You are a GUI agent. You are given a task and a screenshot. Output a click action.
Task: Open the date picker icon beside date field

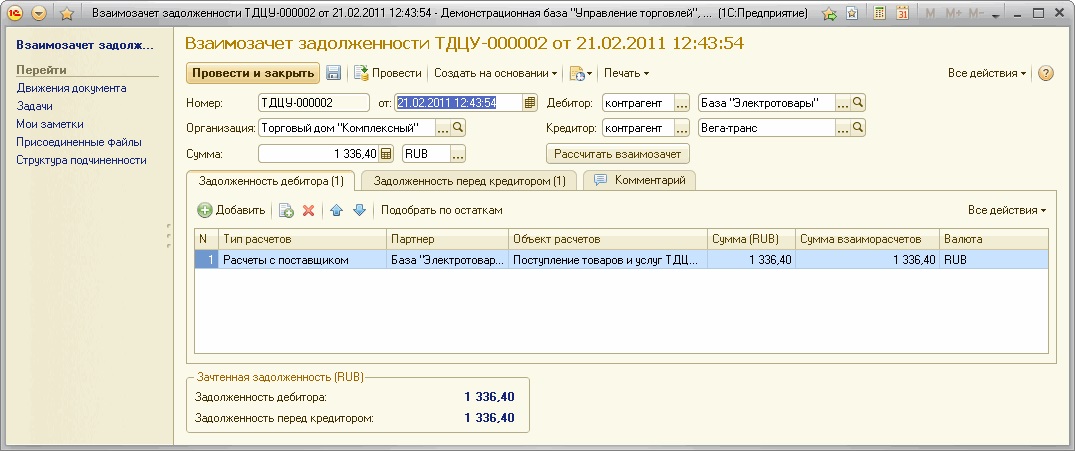point(529,103)
